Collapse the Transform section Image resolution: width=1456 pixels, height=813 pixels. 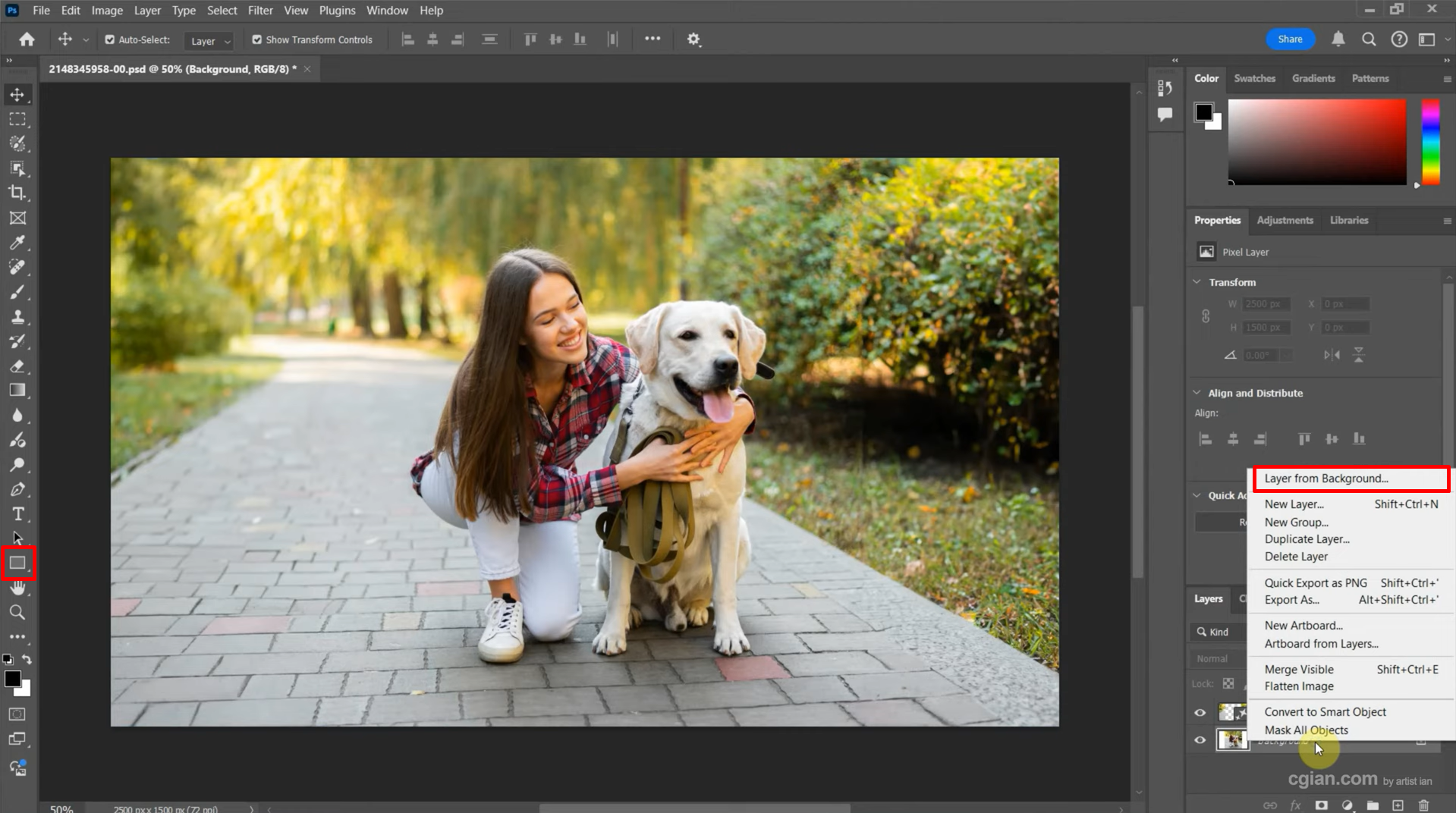tap(1197, 281)
